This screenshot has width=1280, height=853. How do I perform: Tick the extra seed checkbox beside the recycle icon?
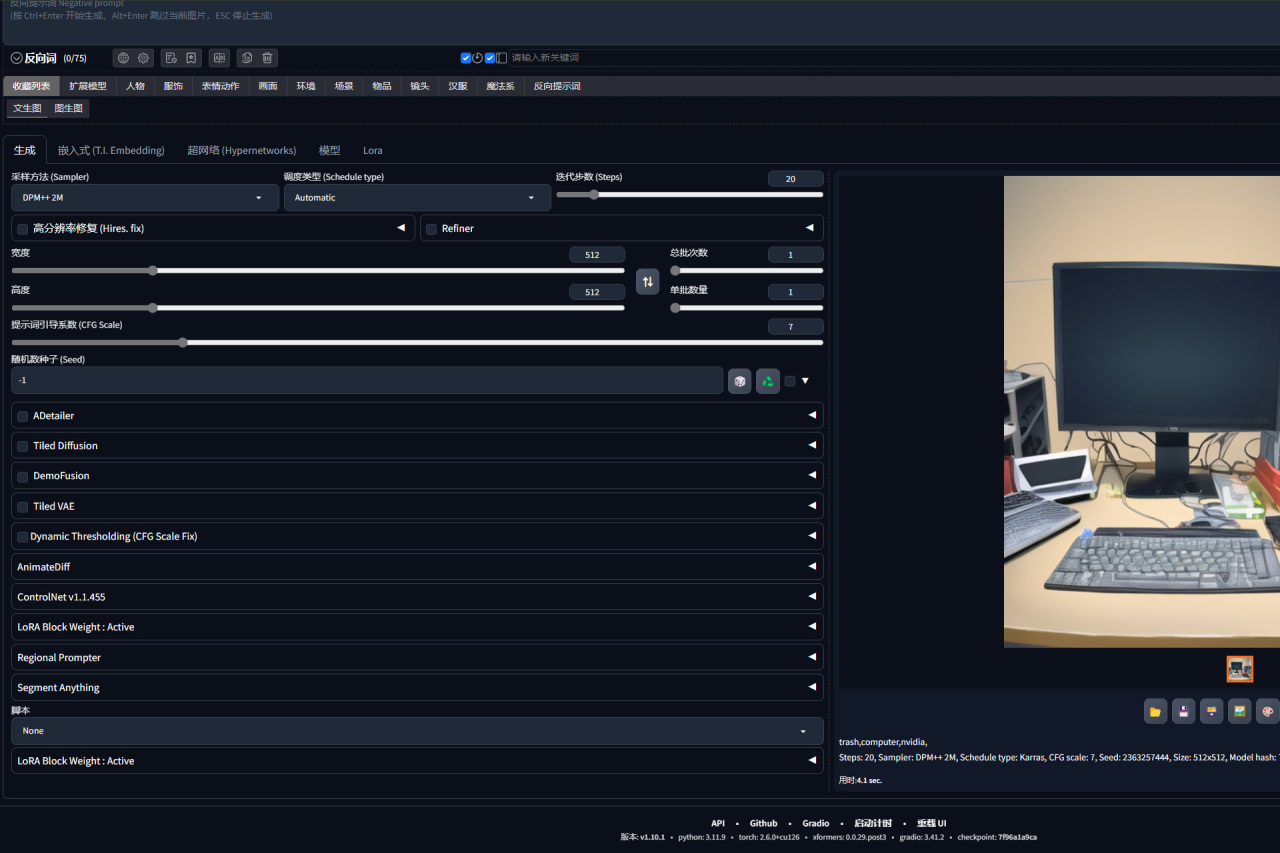click(x=790, y=381)
